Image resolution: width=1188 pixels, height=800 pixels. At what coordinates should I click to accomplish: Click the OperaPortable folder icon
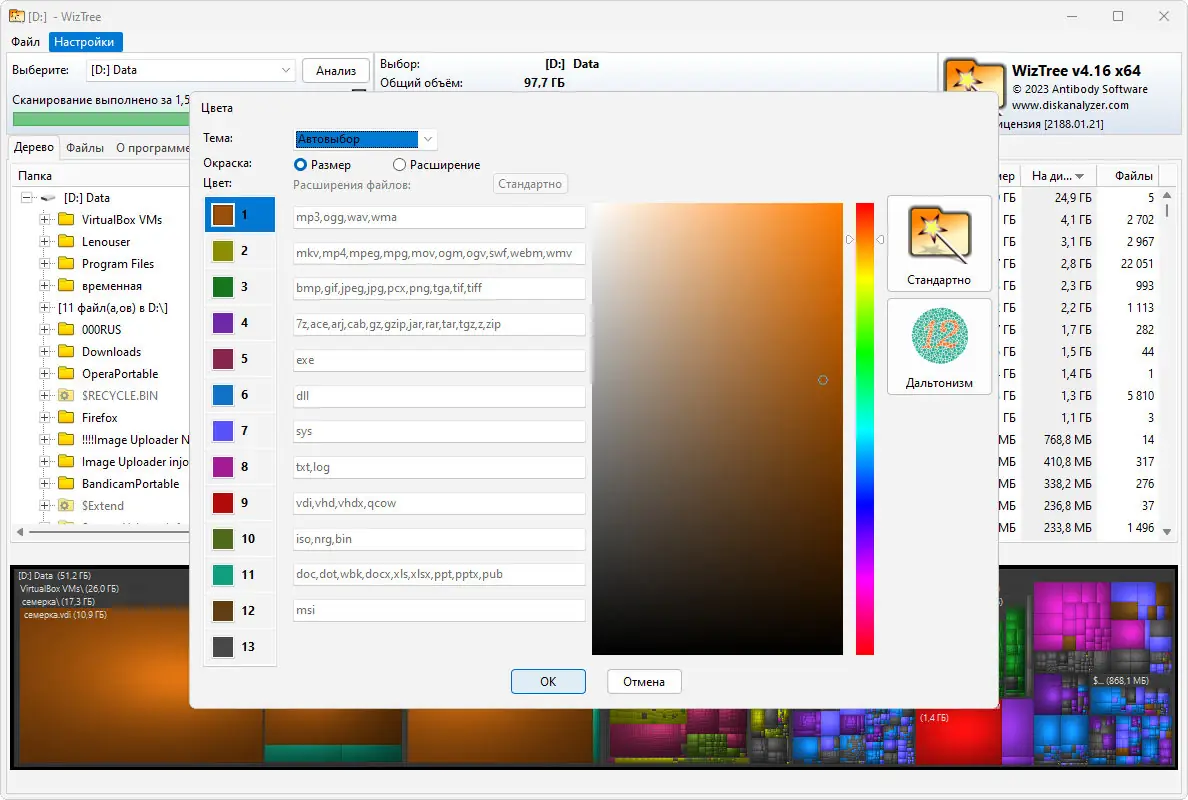[x=66, y=373]
